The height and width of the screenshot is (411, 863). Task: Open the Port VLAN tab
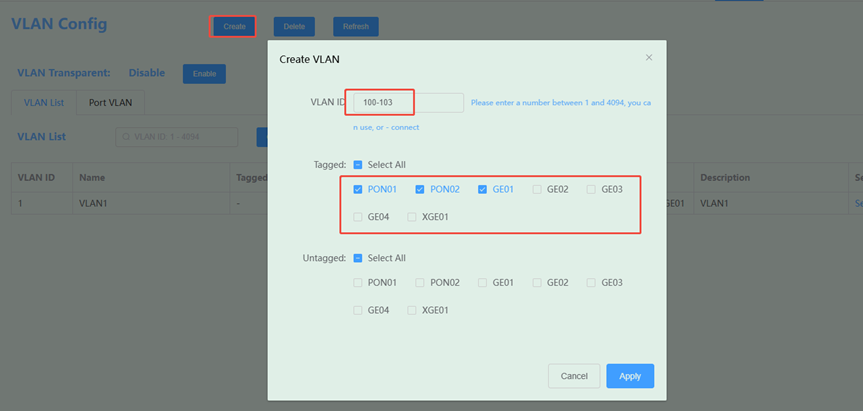111,103
